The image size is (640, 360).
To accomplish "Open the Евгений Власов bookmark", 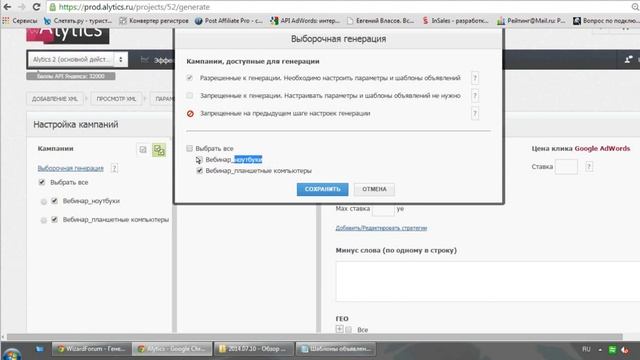I will pyautogui.click(x=380, y=20).
